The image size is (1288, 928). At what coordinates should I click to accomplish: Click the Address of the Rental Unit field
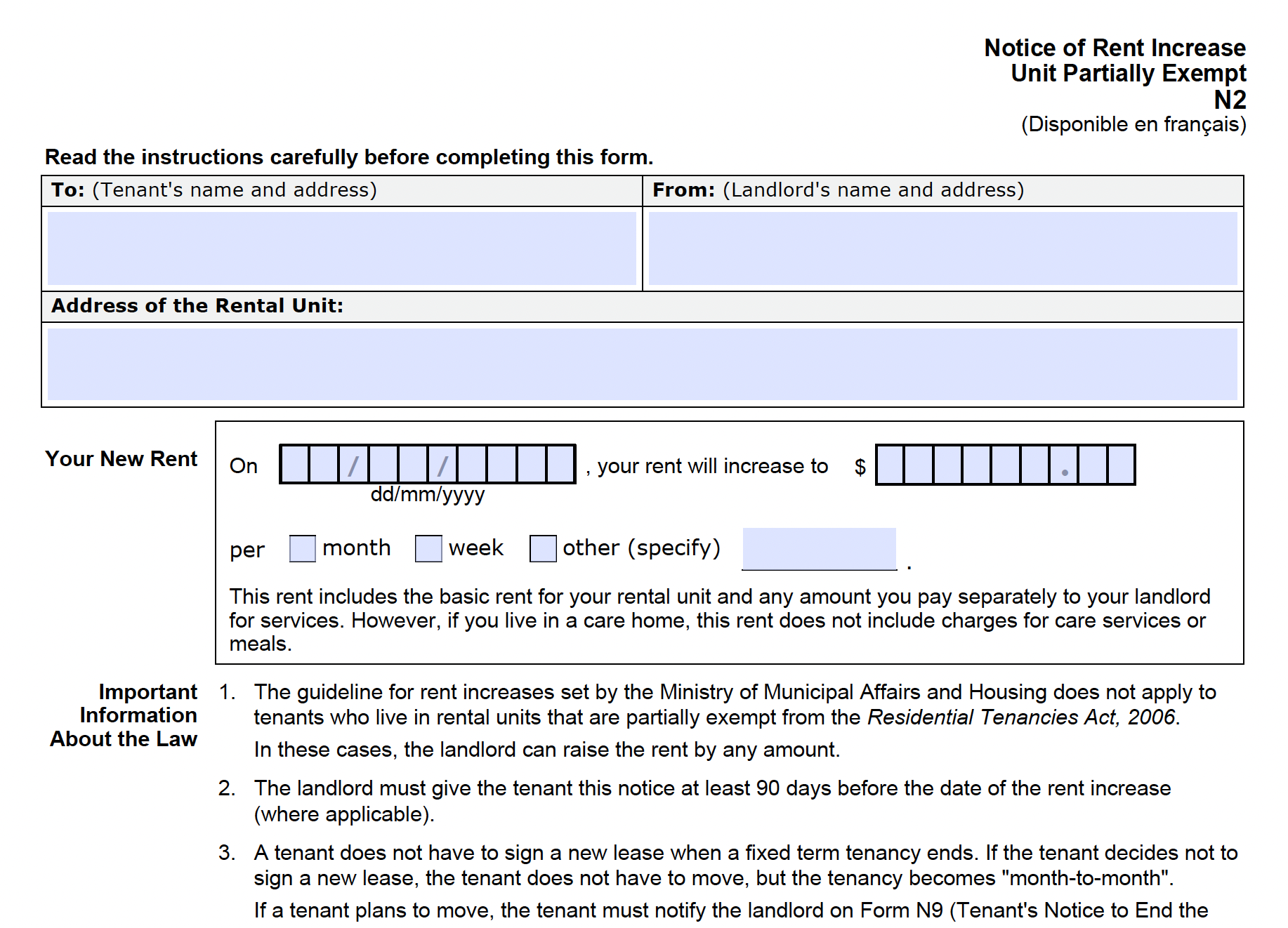643,364
